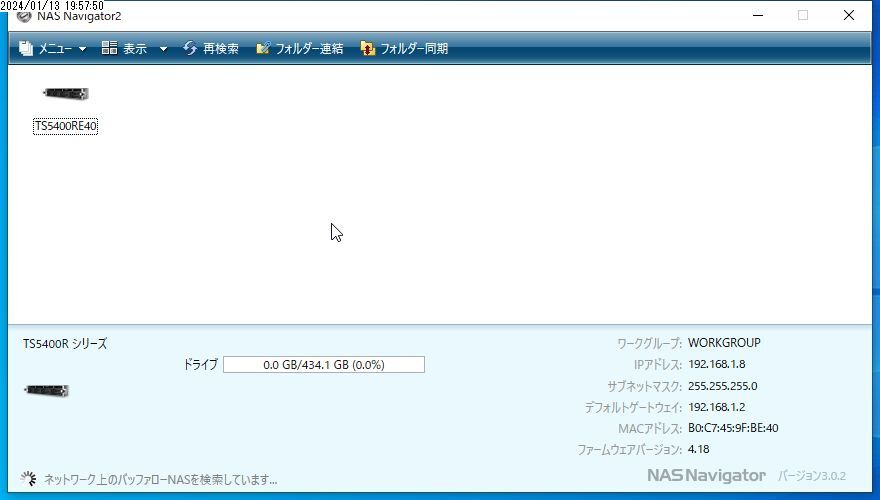Click the フォルダー同期 icon
Image resolution: width=880 pixels, height=500 pixels.
[368, 48]
